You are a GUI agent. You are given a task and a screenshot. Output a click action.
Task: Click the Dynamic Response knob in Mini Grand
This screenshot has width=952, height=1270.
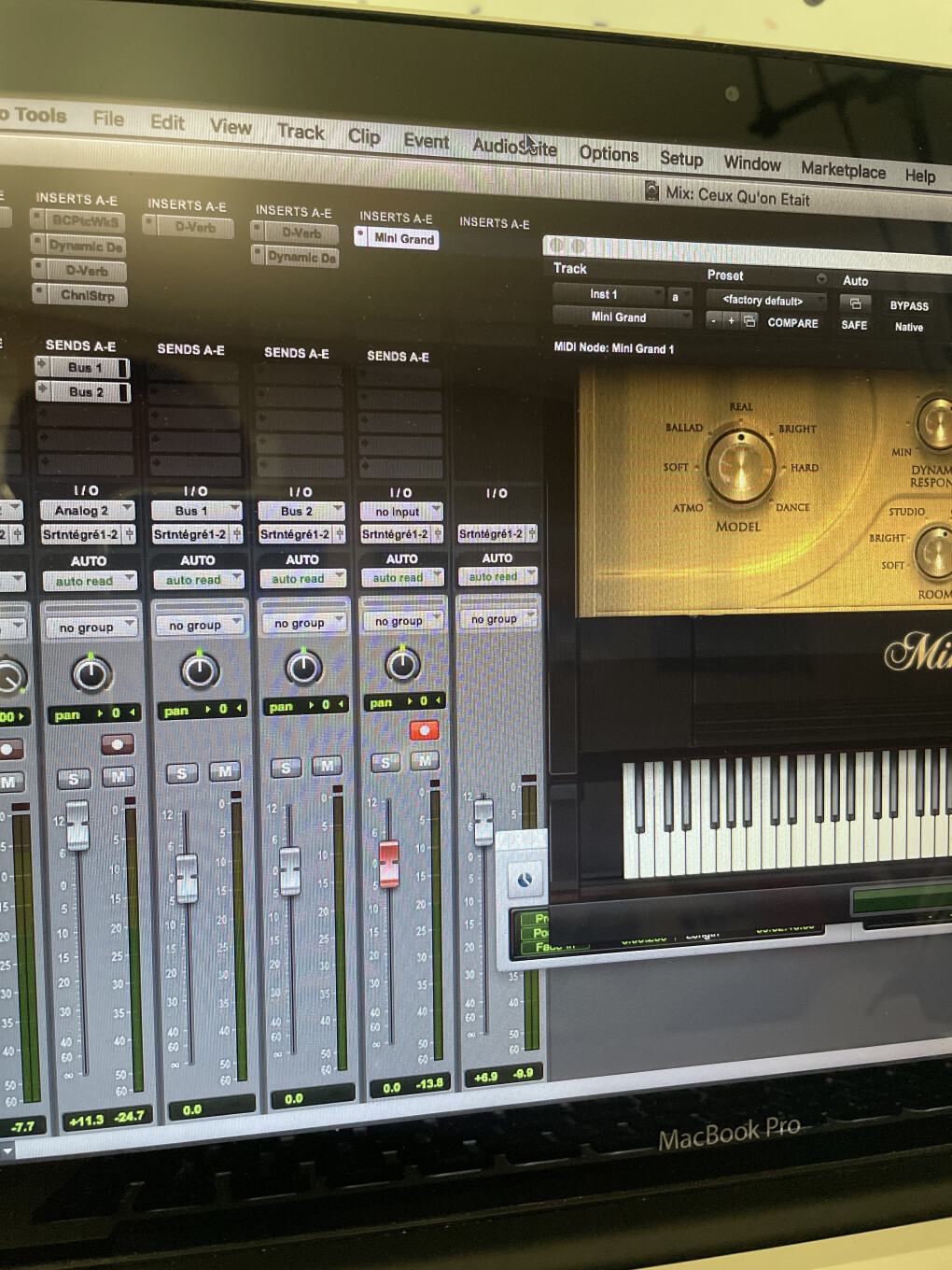[934, 422]
